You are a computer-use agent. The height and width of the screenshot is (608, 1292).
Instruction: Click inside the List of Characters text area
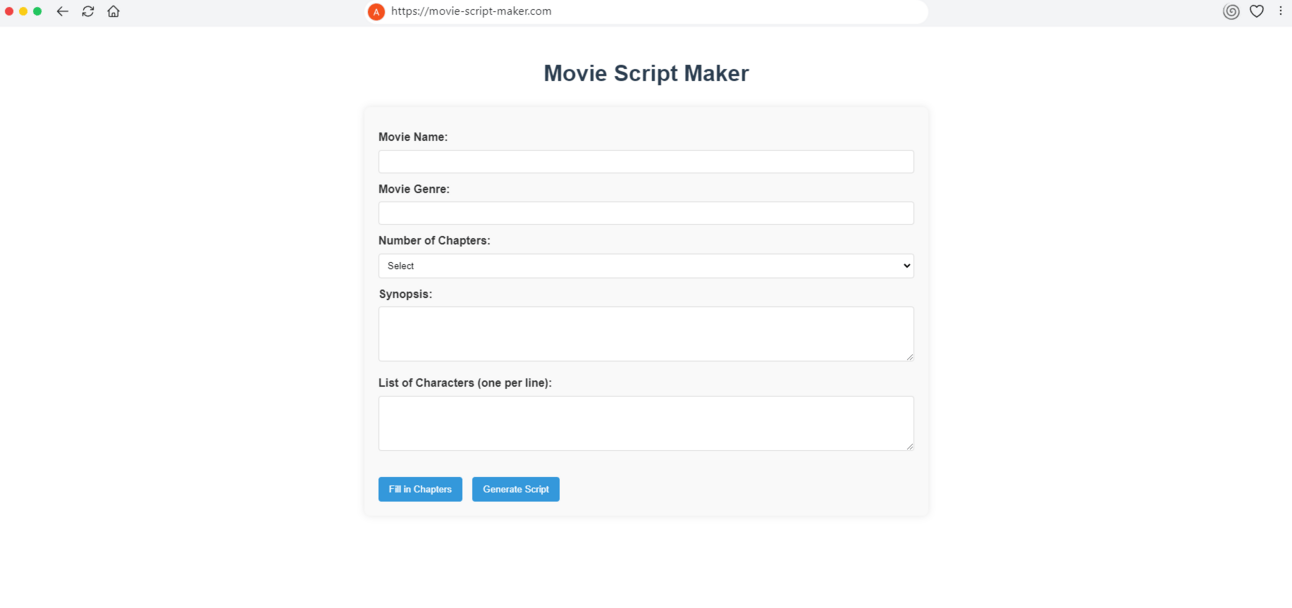tap(646, 423)
